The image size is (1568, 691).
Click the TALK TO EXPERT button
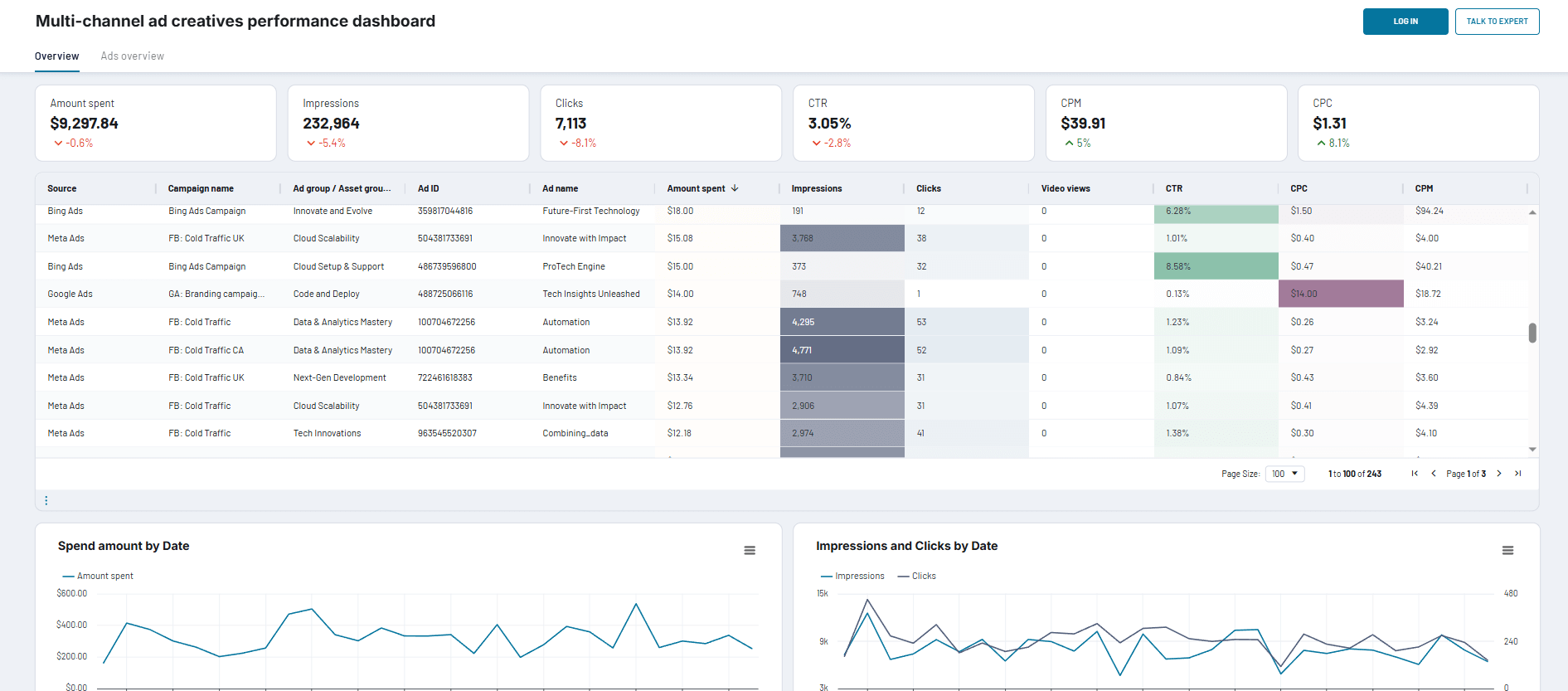pos(1497,22)
